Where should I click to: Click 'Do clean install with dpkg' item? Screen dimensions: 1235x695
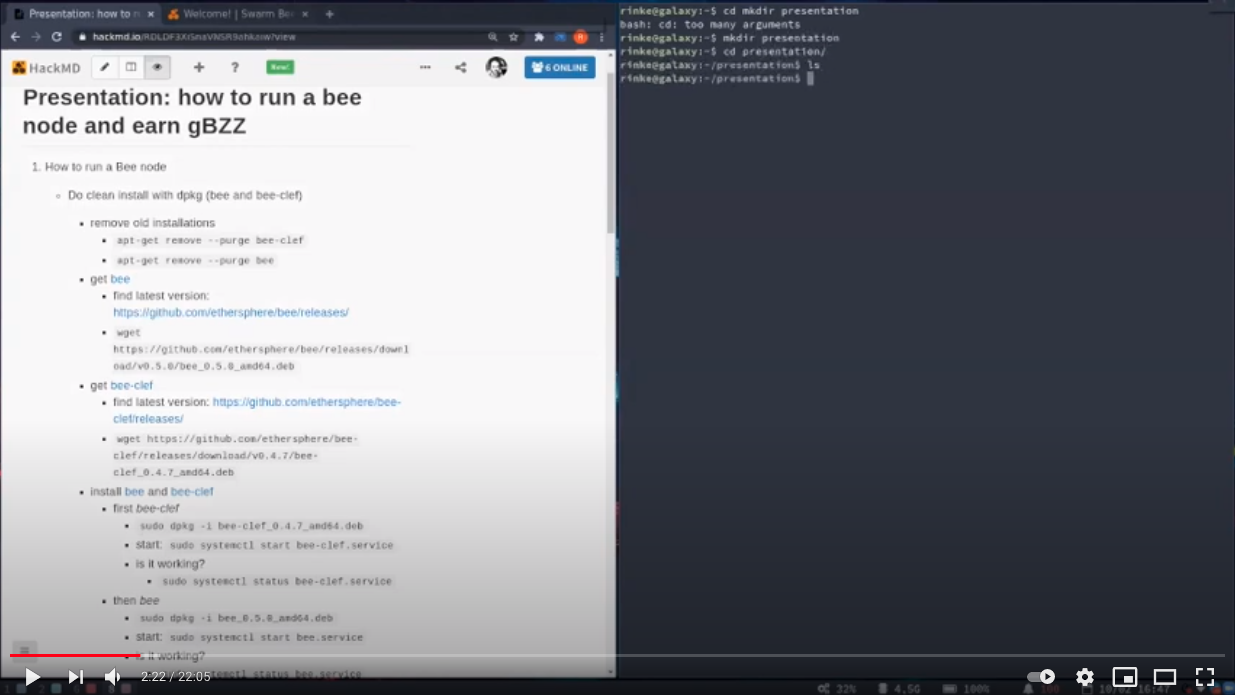click(185, 195)
